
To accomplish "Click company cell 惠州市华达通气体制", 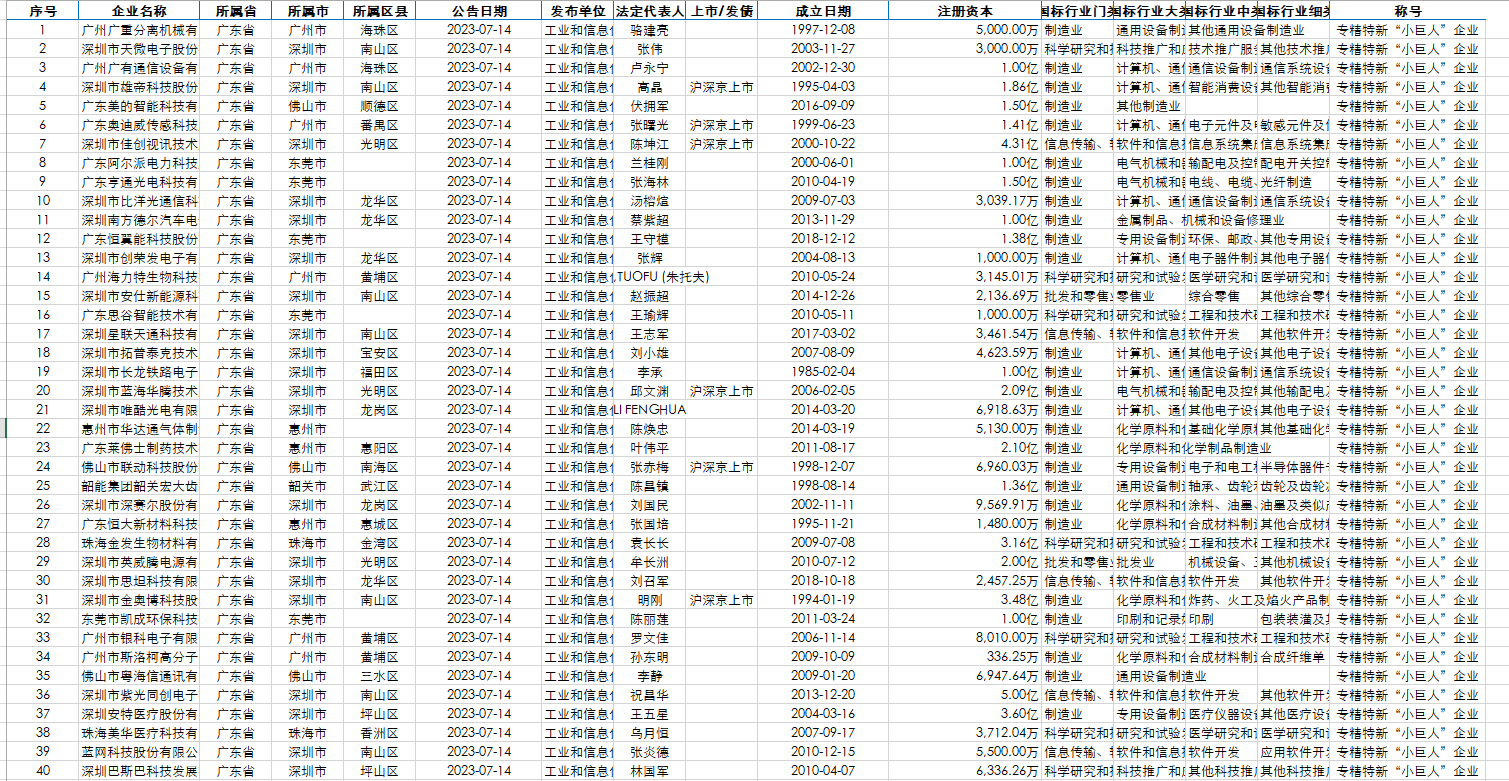I will coord(139,429).
